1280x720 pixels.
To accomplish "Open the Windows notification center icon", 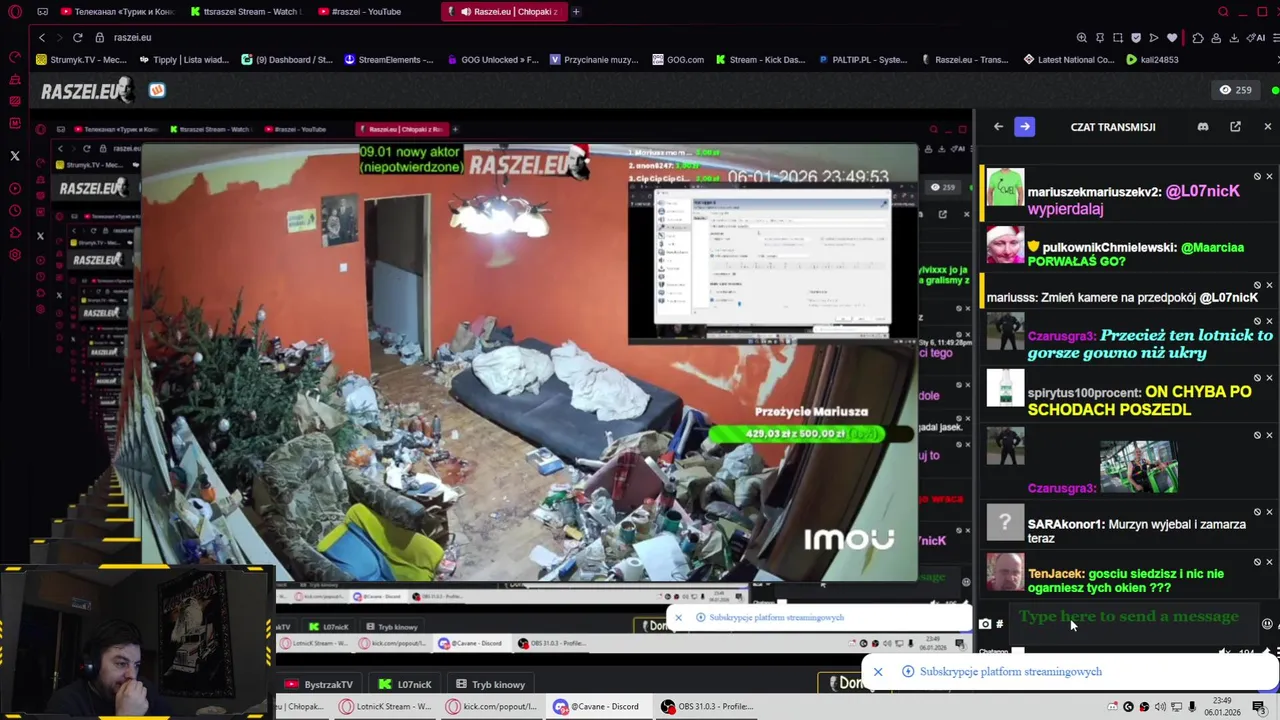I will coord(1258,707).
